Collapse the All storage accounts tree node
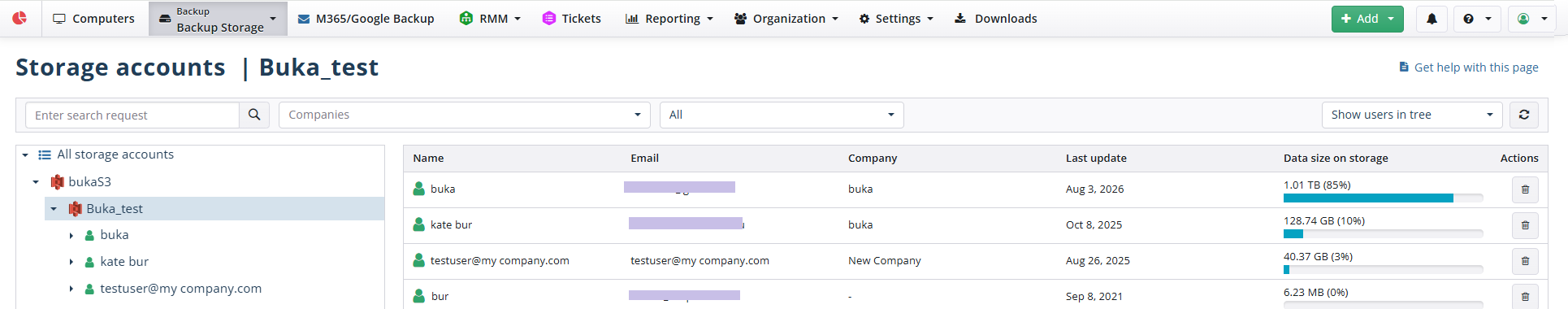 click(25, 154)
